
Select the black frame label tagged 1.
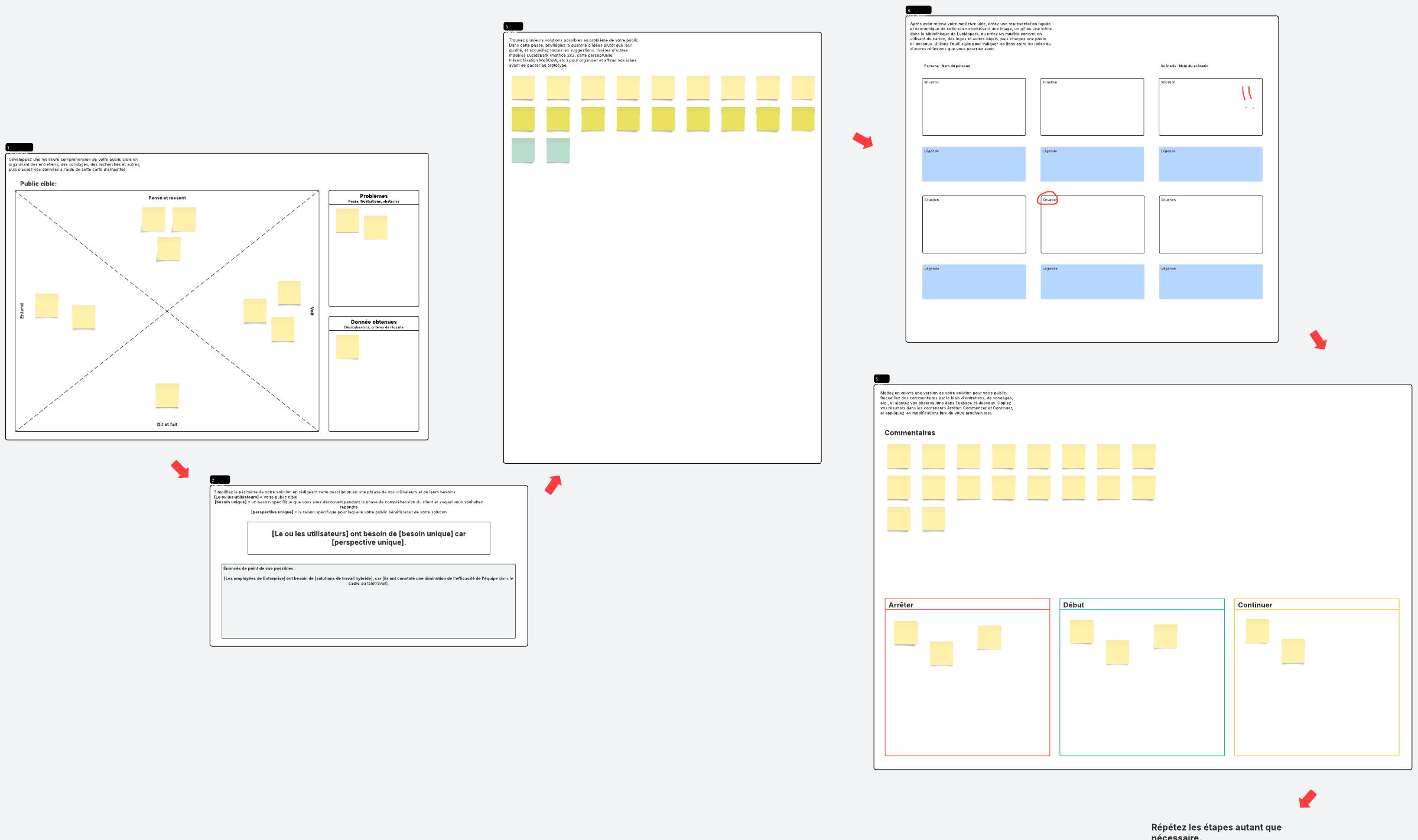pos(19,147)
